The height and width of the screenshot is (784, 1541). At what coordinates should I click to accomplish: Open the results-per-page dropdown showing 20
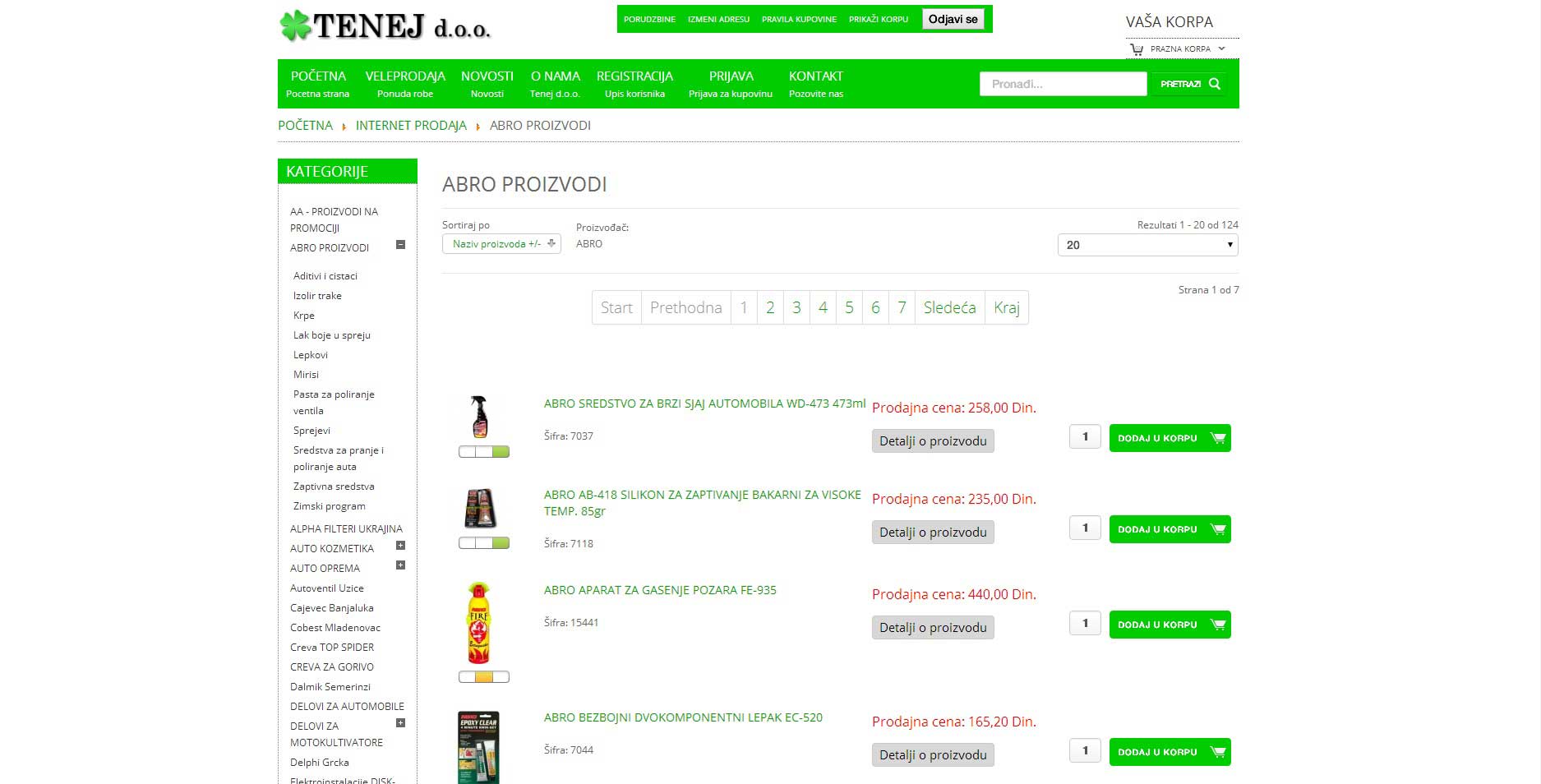click(x=1147, y=245)
